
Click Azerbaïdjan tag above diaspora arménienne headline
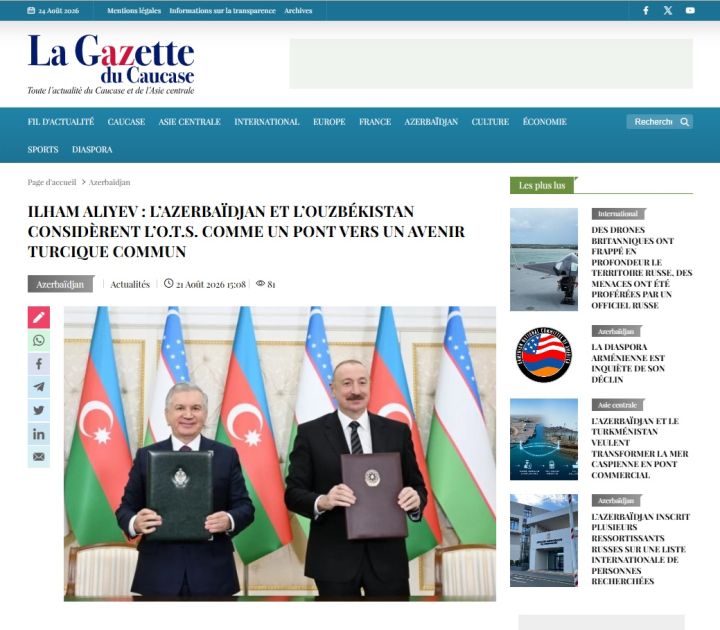[616, 331]
